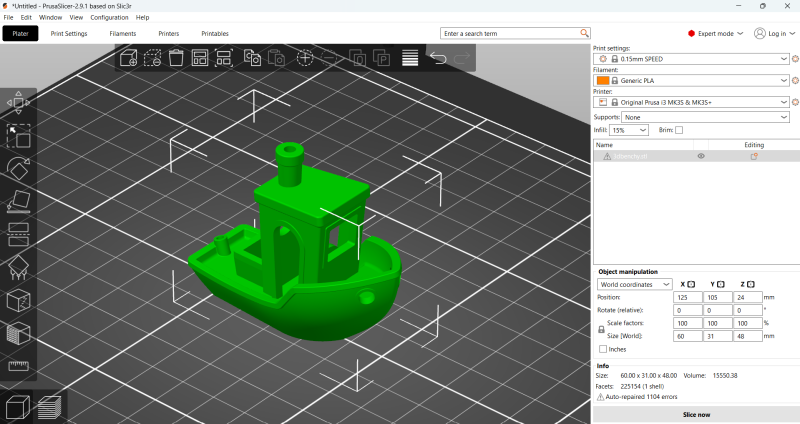Select the Paint-on supports tool

point(18,267)
